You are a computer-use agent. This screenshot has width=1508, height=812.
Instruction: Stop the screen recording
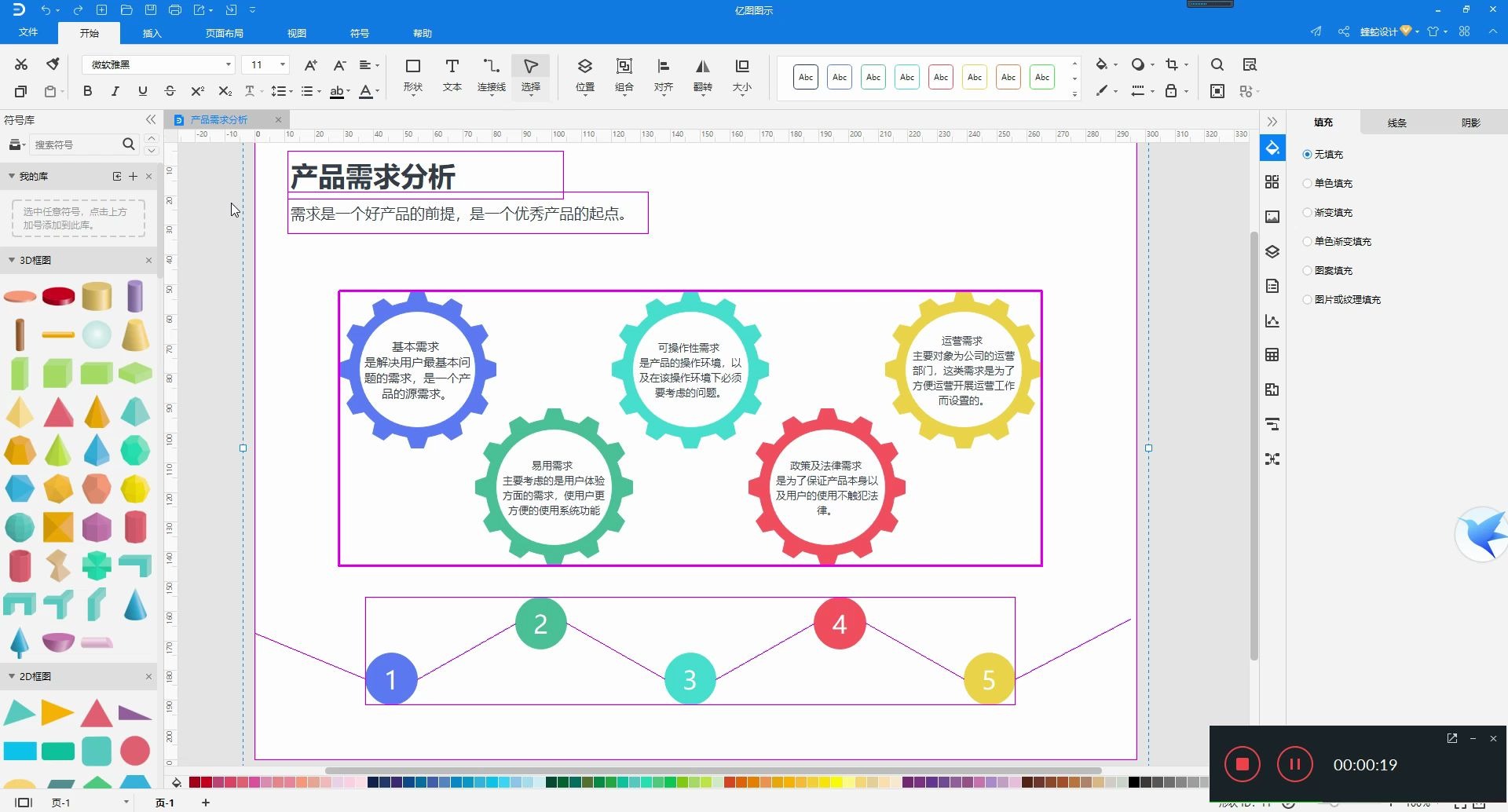(x=1242, y=763)
